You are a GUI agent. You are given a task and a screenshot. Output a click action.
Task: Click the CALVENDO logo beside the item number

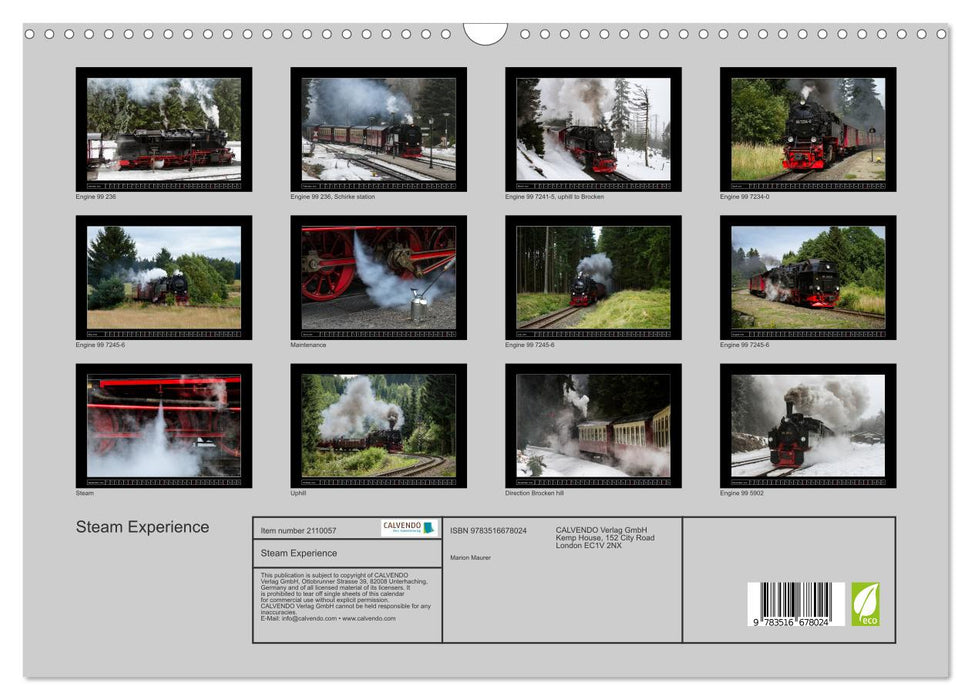point(409,527)
